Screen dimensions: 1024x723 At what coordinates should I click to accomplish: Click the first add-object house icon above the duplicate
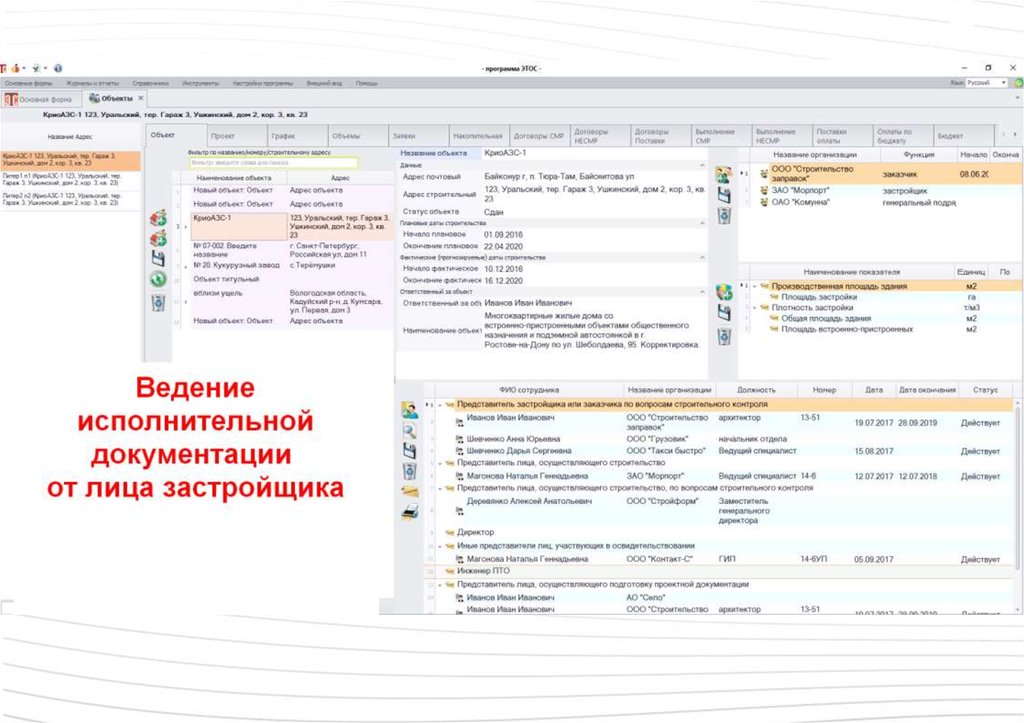tap(158, 218)
